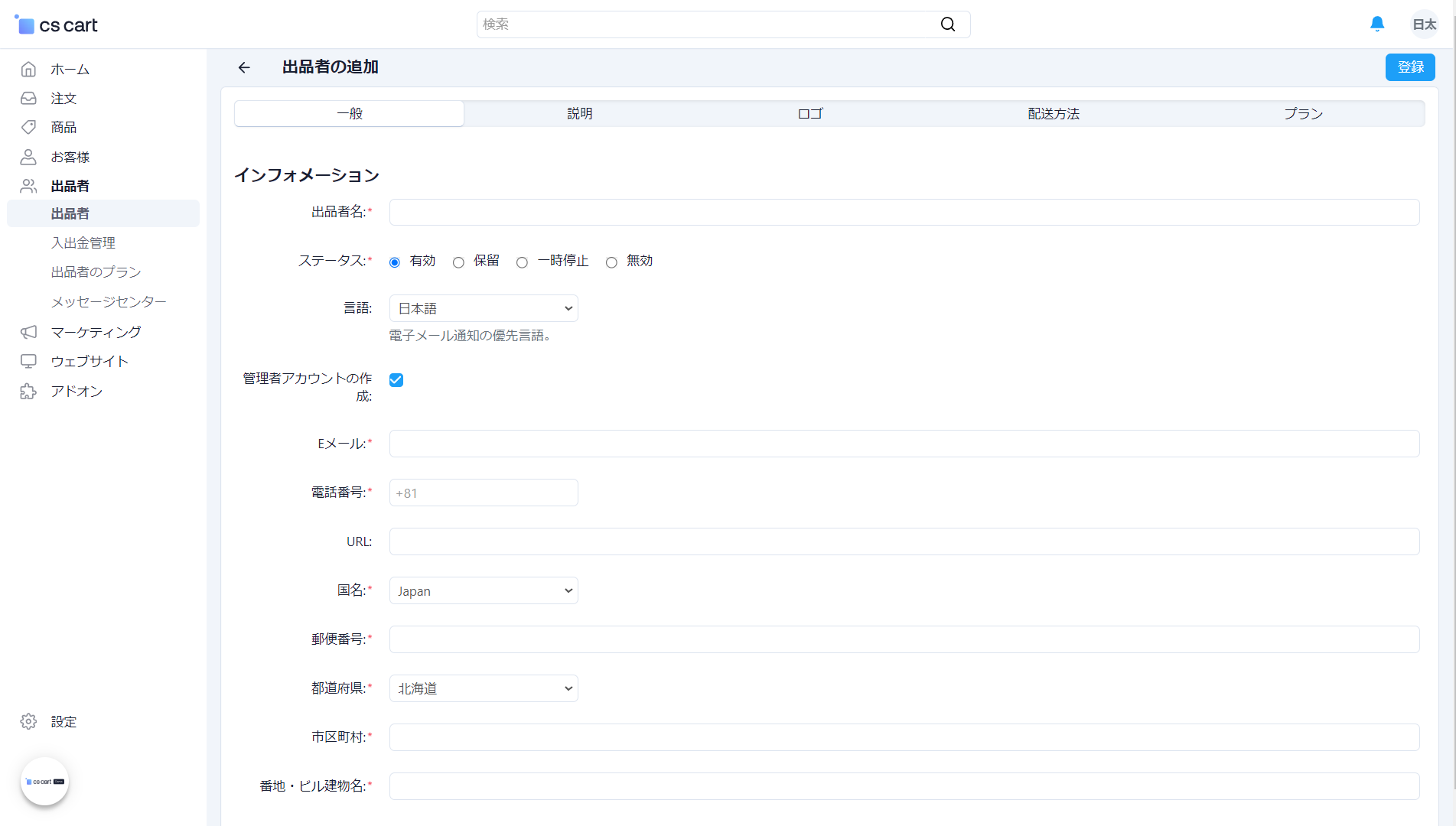The height and width of the screenshot is (826, 1456).
Task: Click the アドオン puzzle icon
Action: [x=28, y=391]
